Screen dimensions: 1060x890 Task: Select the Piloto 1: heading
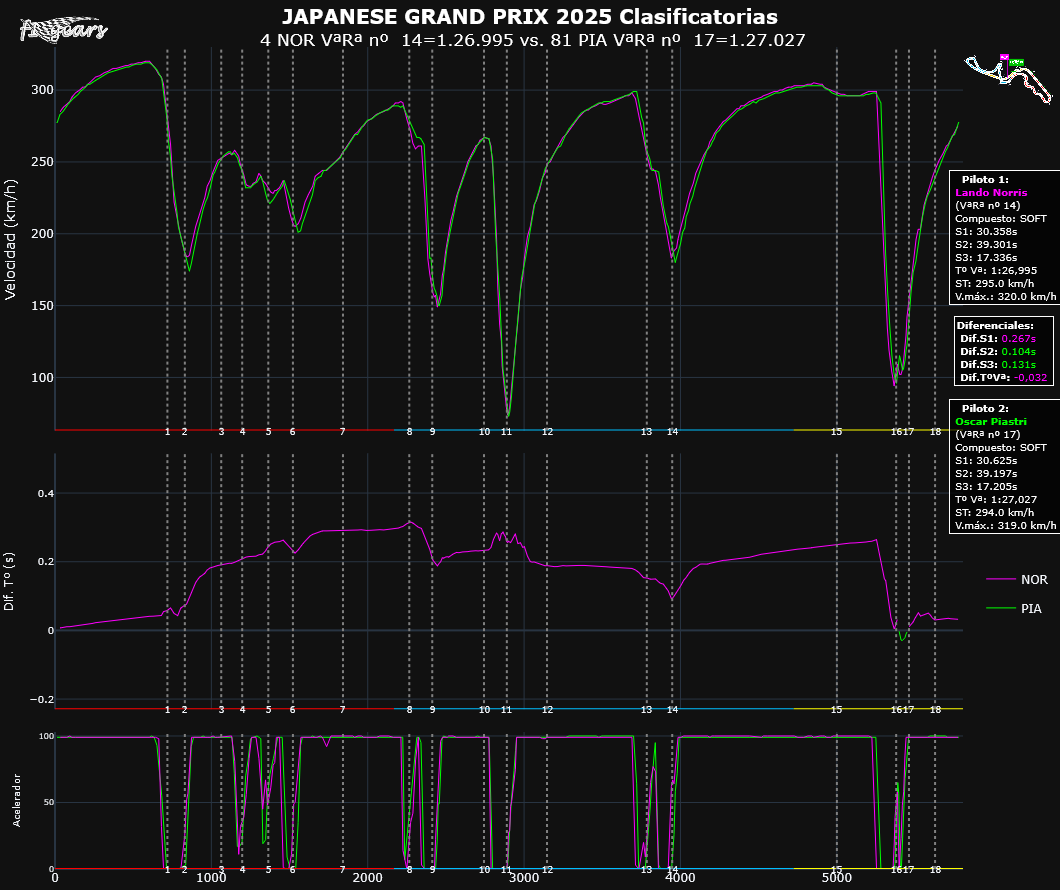click(x=985, y=180)
